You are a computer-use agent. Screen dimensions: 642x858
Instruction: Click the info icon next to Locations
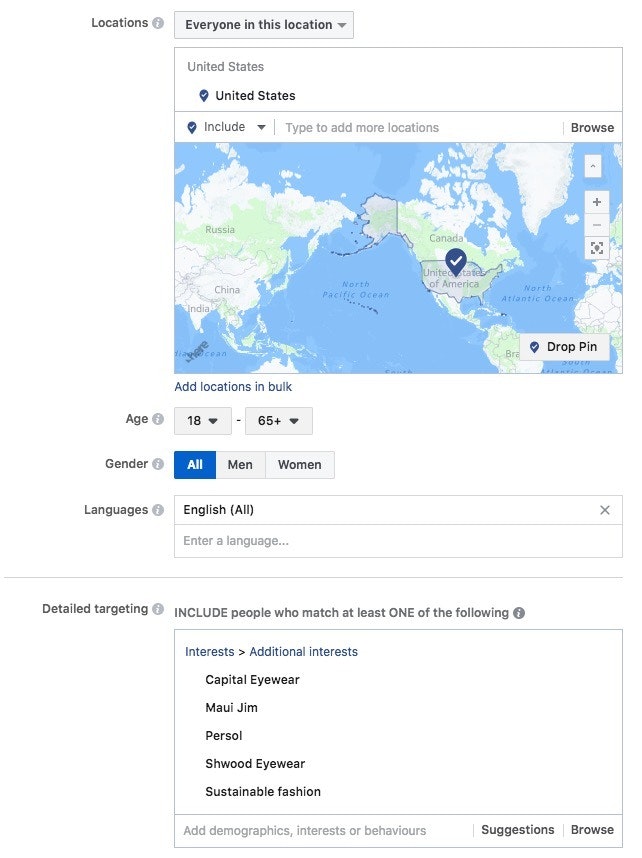click(x=158, y=23)
